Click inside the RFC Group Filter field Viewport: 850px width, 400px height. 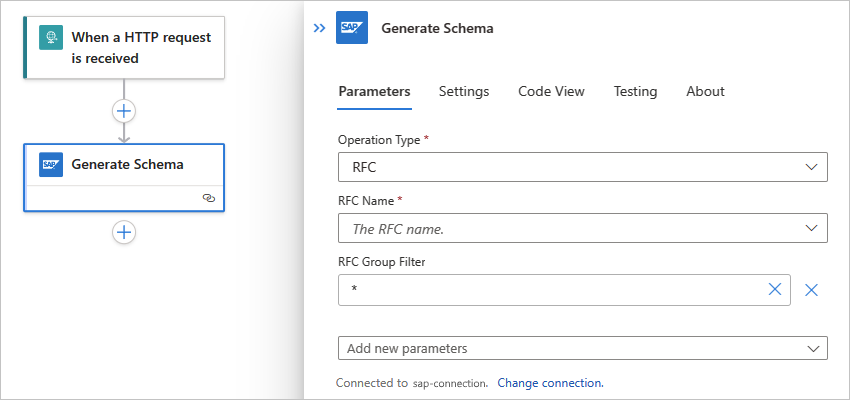(x=550, y=290)
